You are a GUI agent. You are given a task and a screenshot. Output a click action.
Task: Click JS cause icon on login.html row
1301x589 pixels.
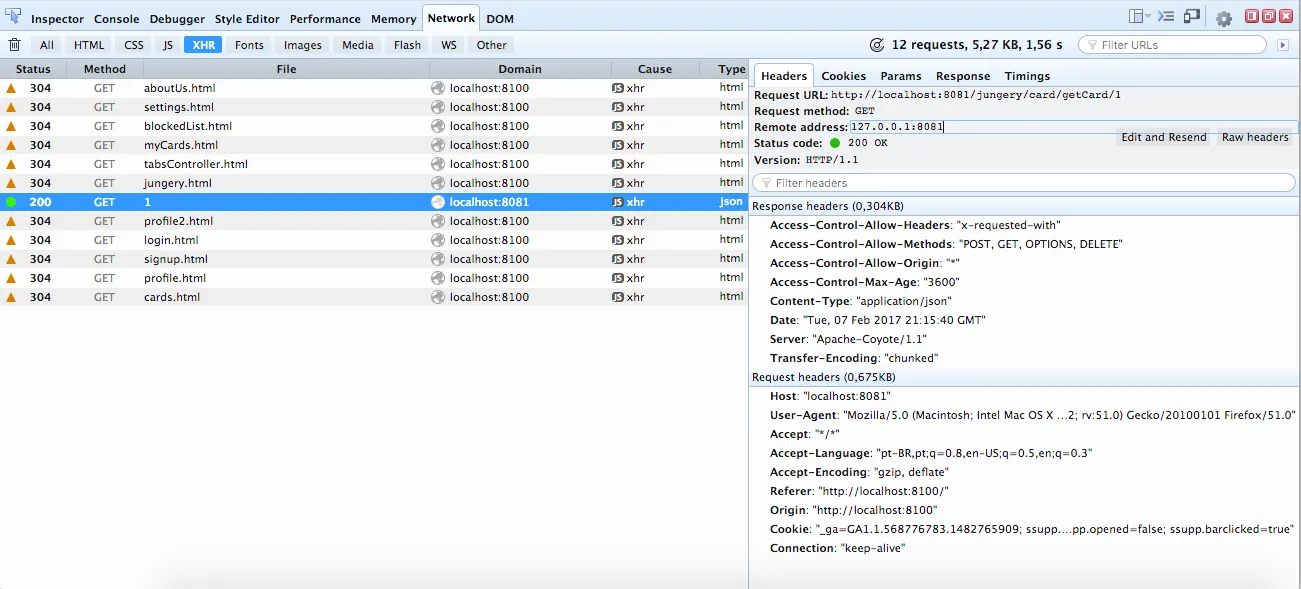tap(618, 240)
